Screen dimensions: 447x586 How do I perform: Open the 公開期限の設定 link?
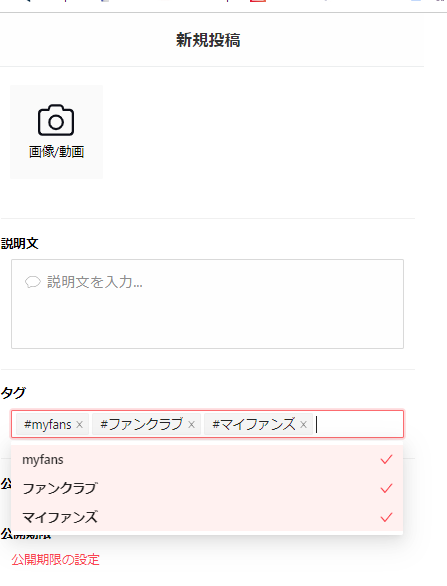pyautogui.click(x=55, y=559)
